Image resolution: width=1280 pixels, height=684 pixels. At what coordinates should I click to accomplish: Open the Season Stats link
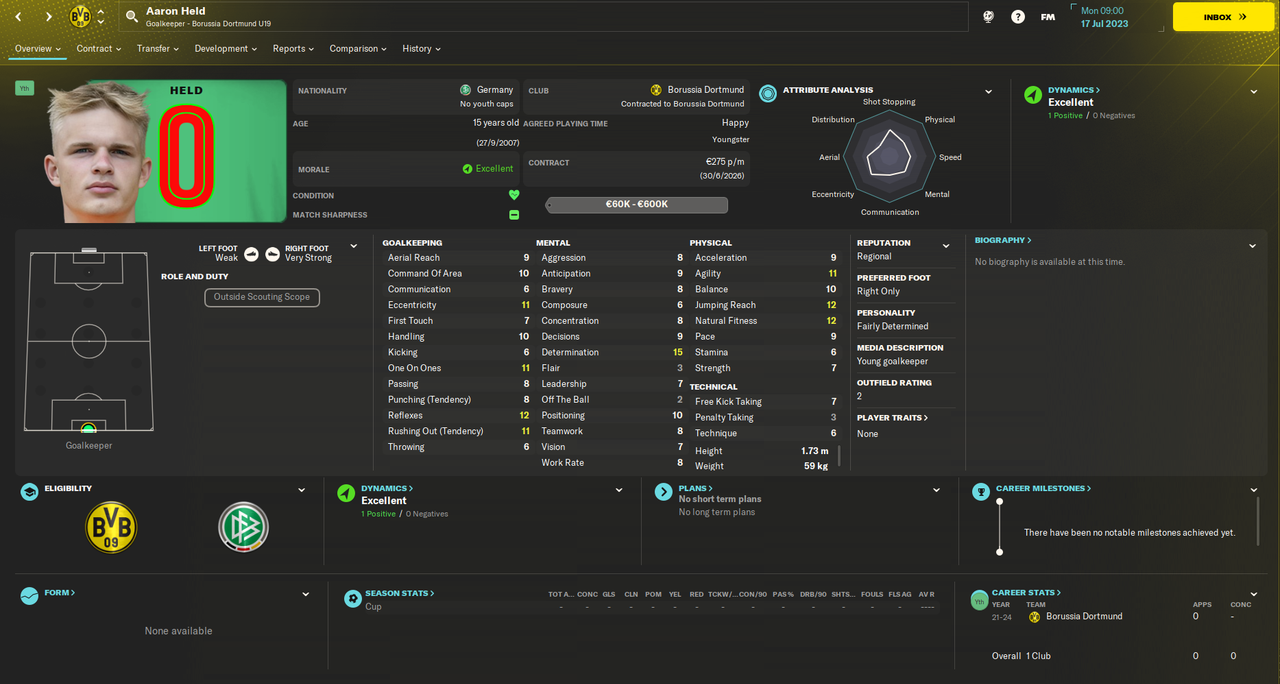399,593
